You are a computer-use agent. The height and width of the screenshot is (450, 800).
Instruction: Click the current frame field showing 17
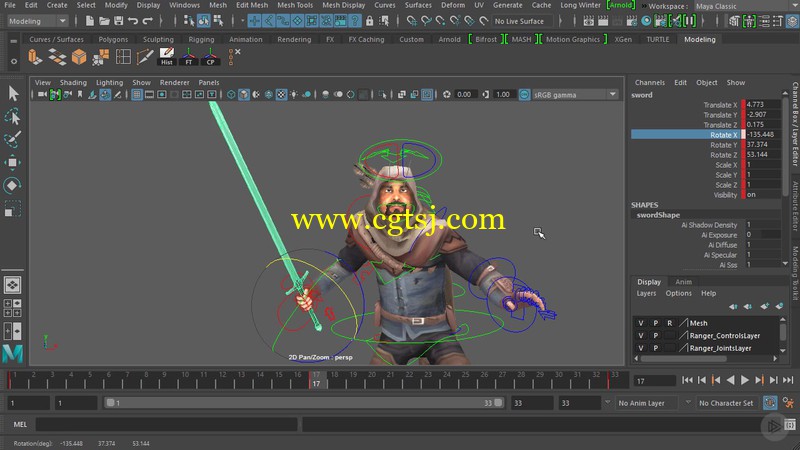tap(655, 381)
